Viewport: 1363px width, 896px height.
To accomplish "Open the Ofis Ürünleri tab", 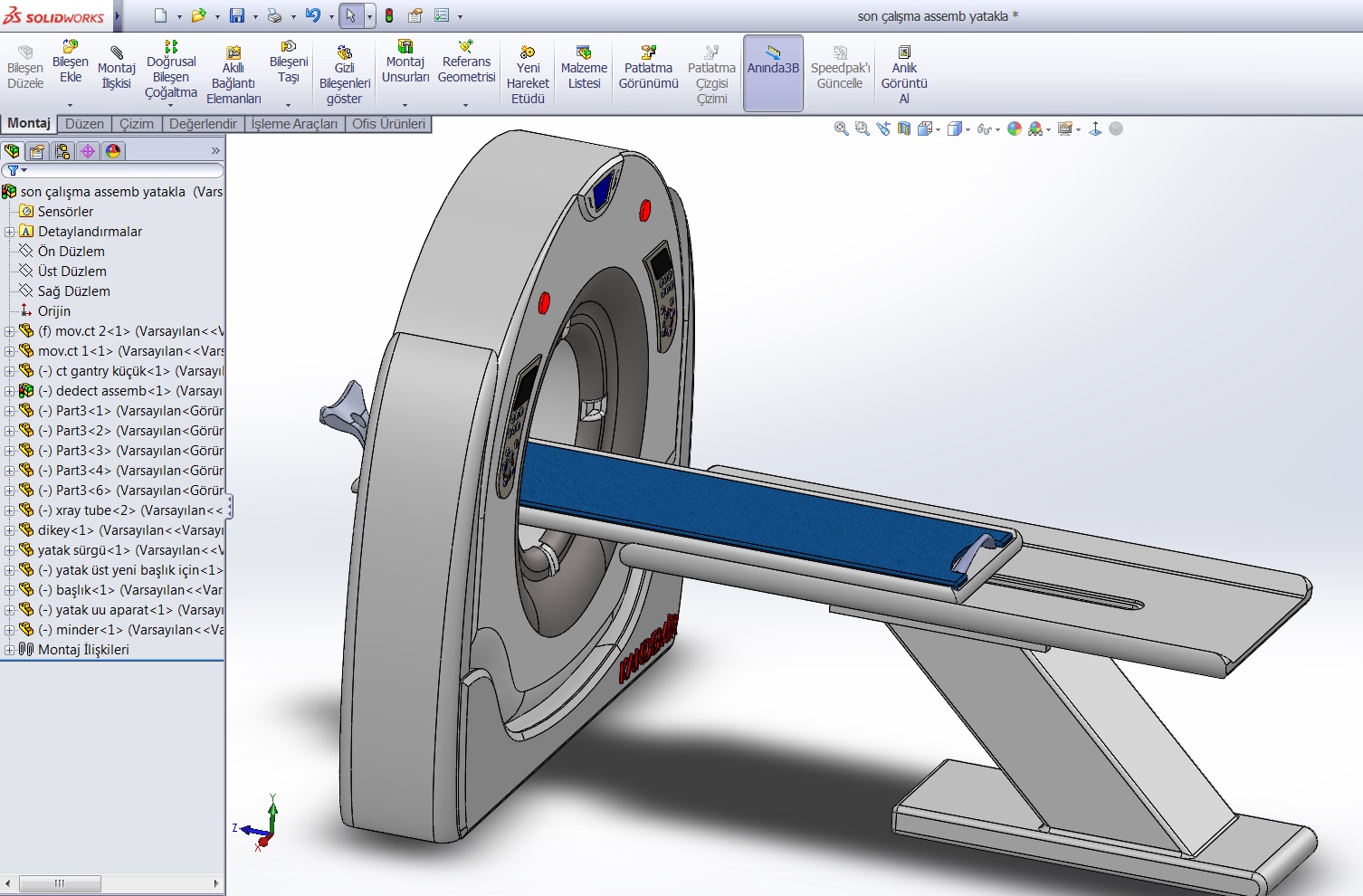I will click(388, 124).
